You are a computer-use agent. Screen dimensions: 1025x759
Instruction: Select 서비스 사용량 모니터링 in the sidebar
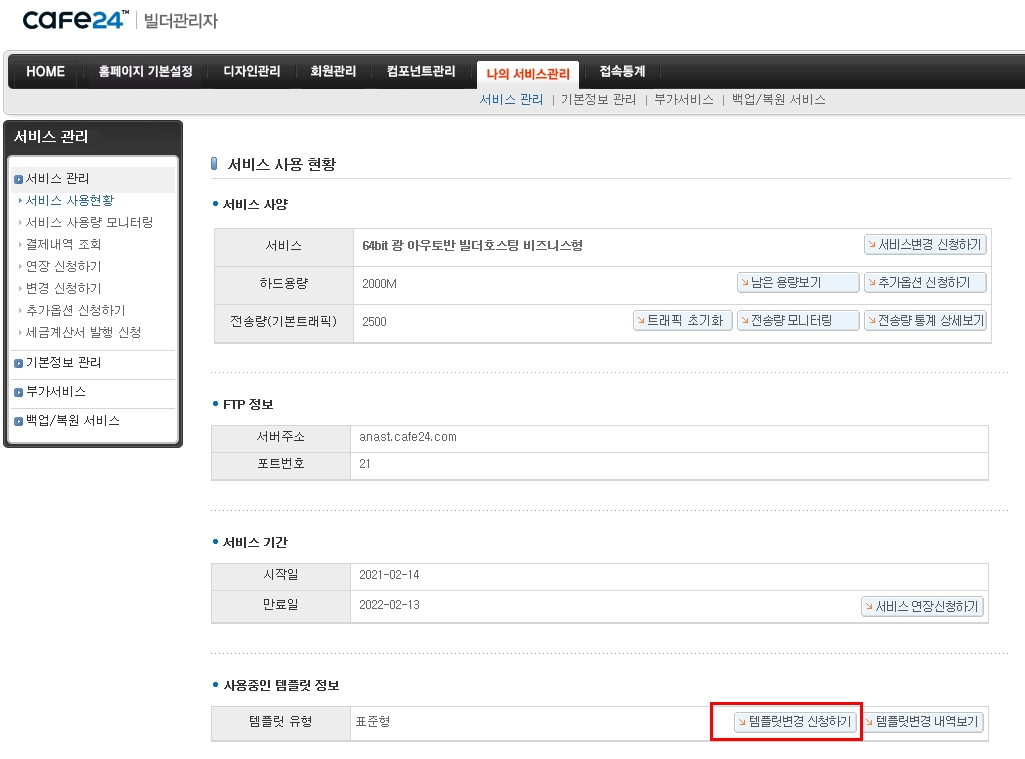[89, 223]
